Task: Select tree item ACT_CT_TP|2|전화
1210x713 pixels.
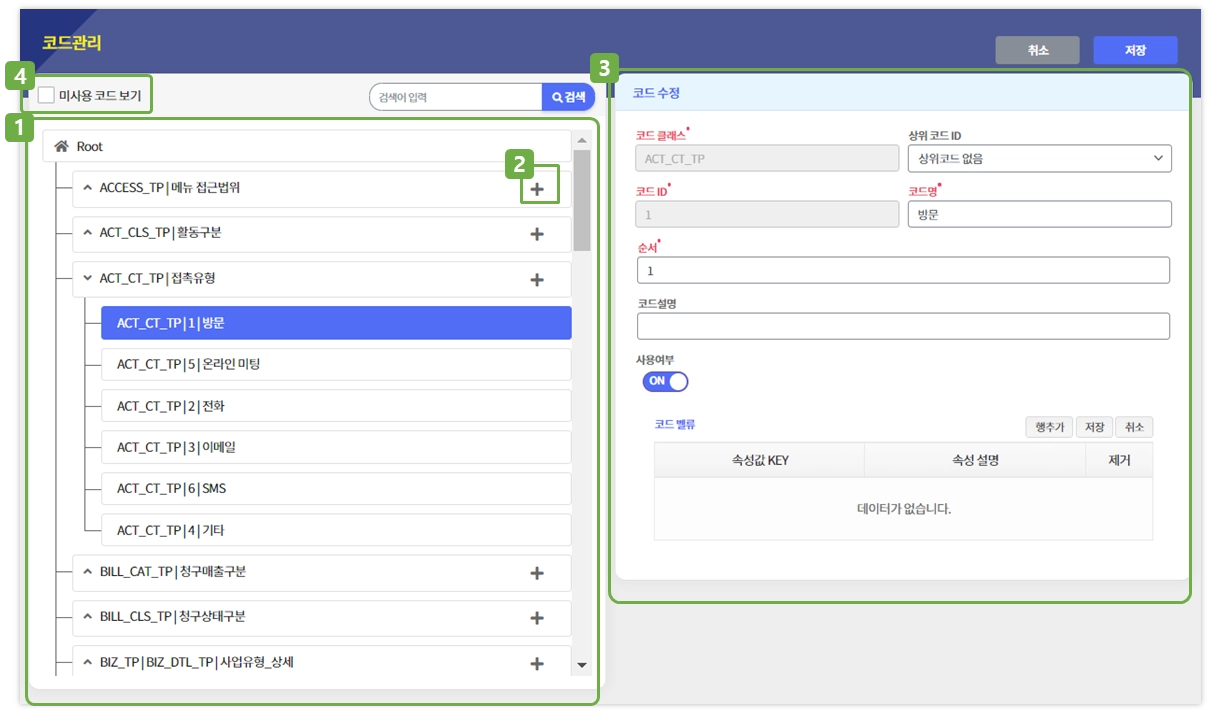Action: [x=336, y=406]
